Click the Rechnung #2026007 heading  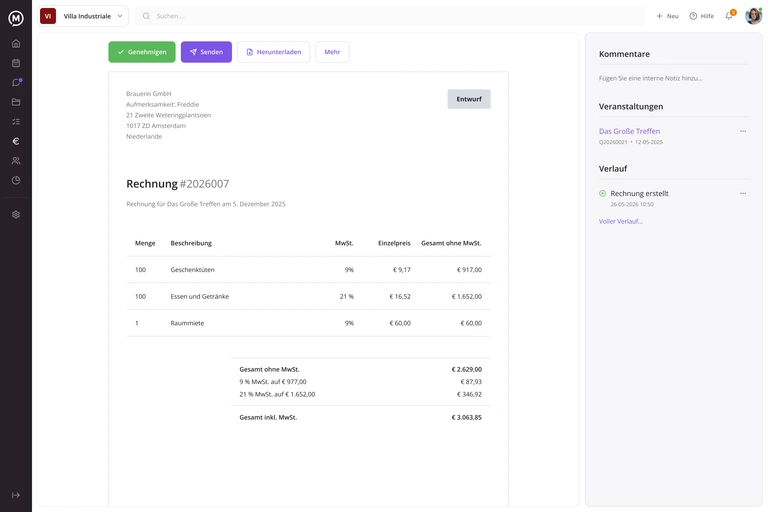point(178,184)
